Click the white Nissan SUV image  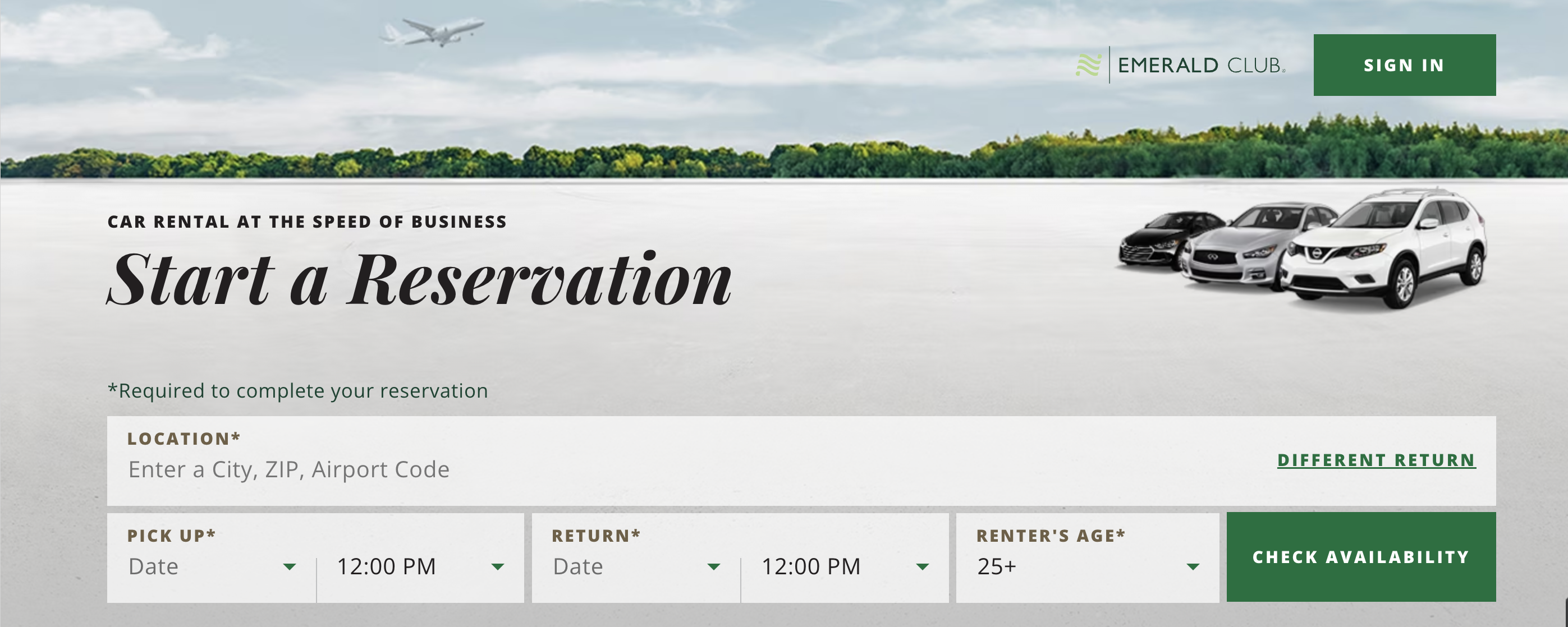click(1388, 250)
